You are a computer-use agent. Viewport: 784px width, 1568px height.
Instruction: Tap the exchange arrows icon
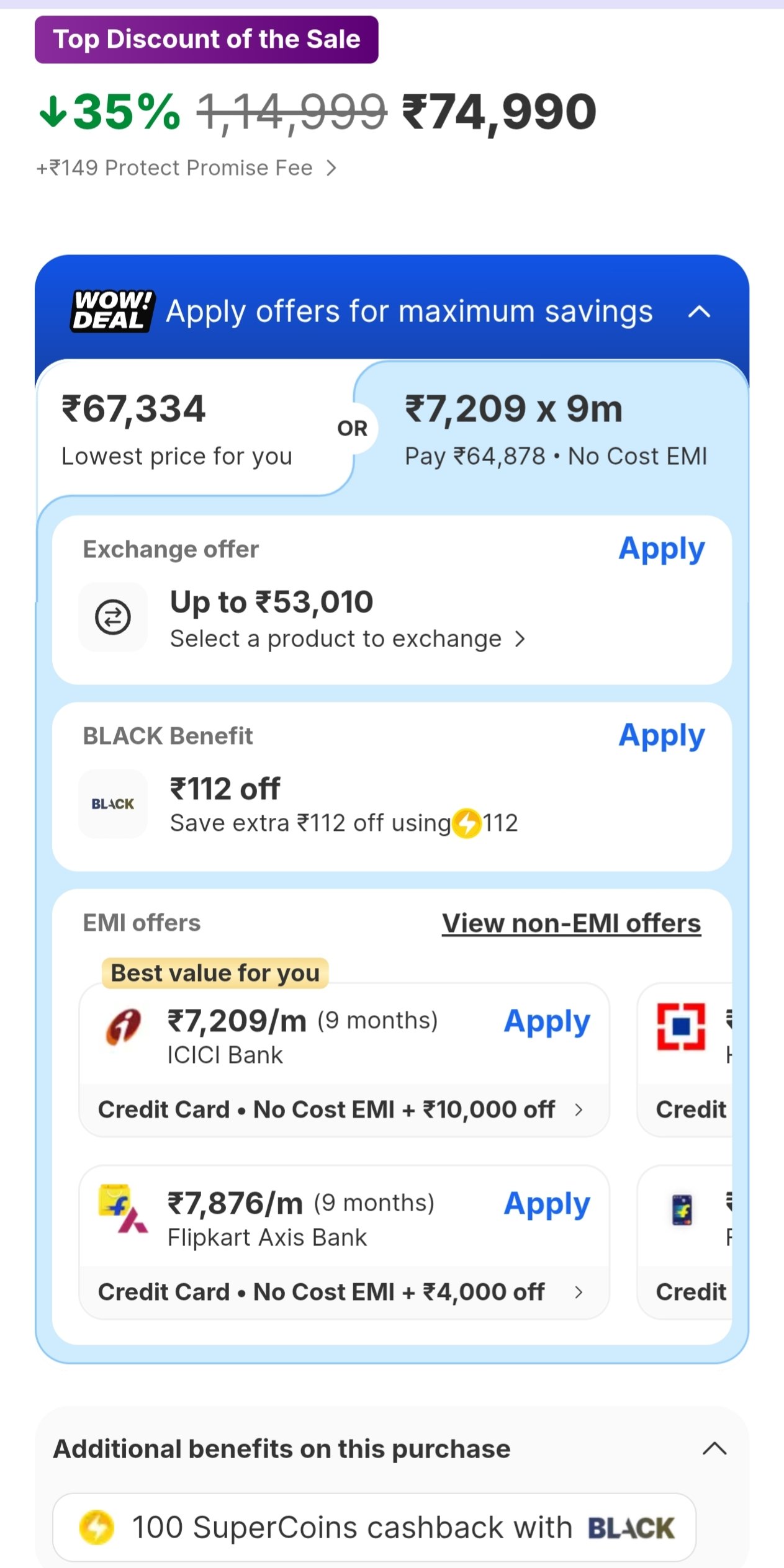coord(113,617)
